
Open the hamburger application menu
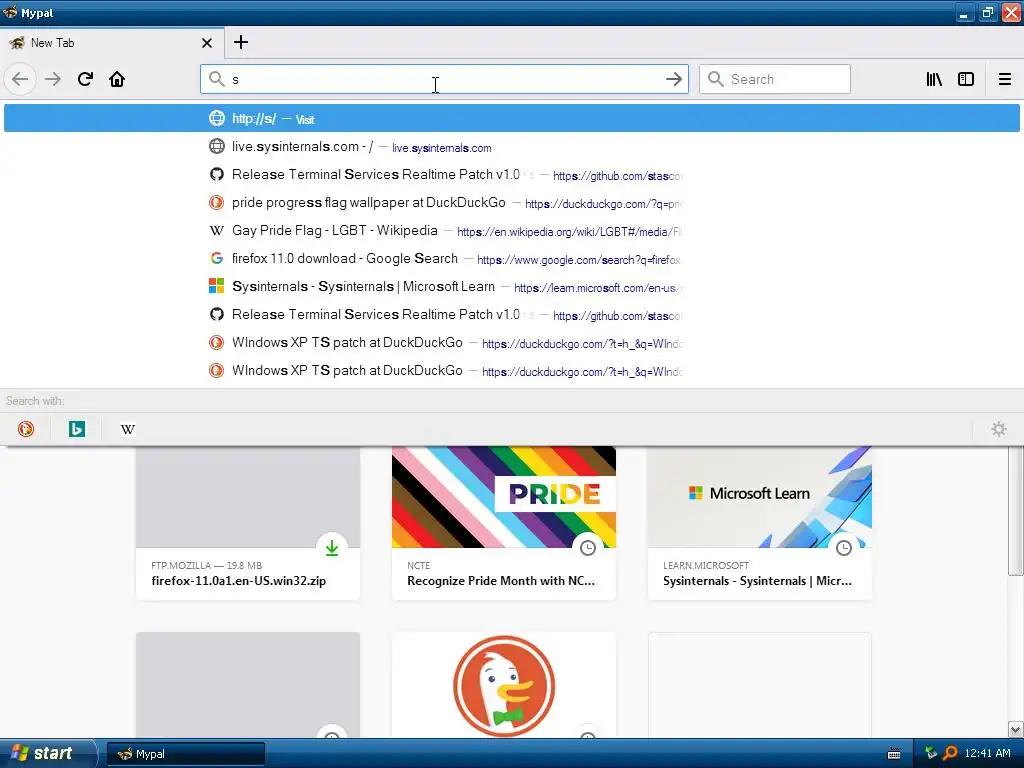(x=1004, y=79)
